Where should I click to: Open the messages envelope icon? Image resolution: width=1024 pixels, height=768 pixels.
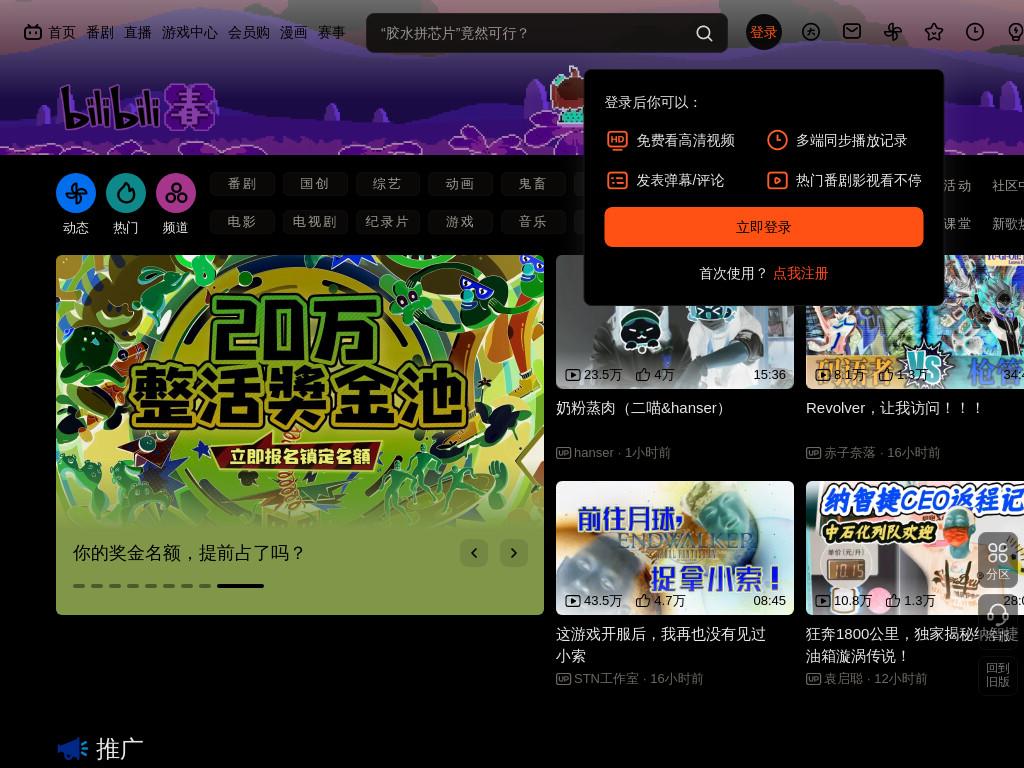point(852,31)
